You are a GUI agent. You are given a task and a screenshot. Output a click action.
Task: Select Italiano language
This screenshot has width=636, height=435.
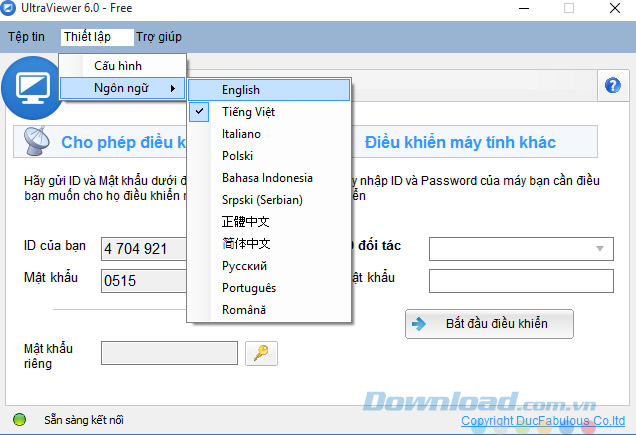click(269, 134)
